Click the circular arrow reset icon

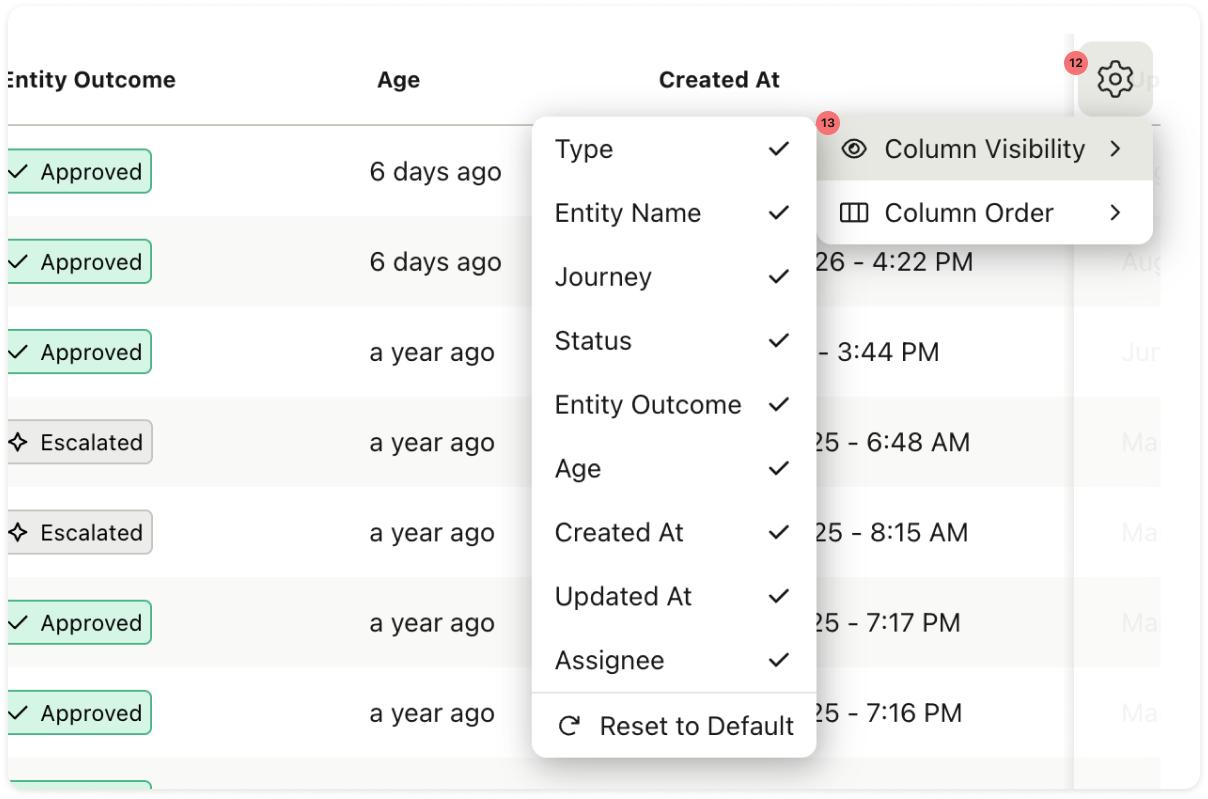pos(569,726)
